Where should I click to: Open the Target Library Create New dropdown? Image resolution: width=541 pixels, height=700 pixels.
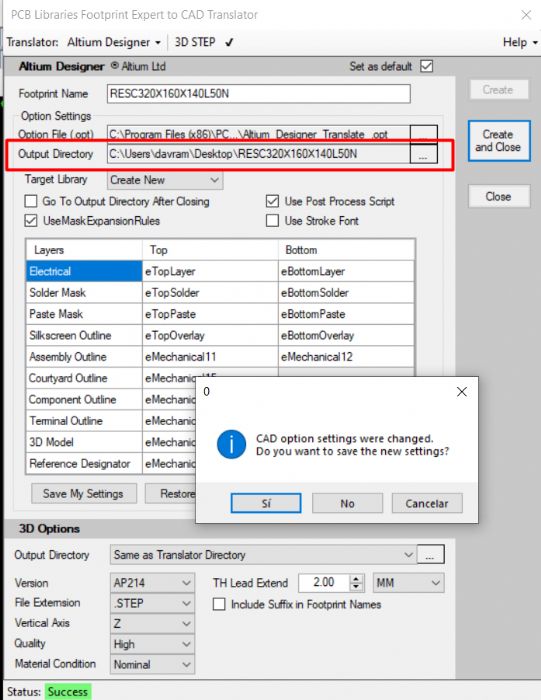pyautogui.click(x=165, y=180)
